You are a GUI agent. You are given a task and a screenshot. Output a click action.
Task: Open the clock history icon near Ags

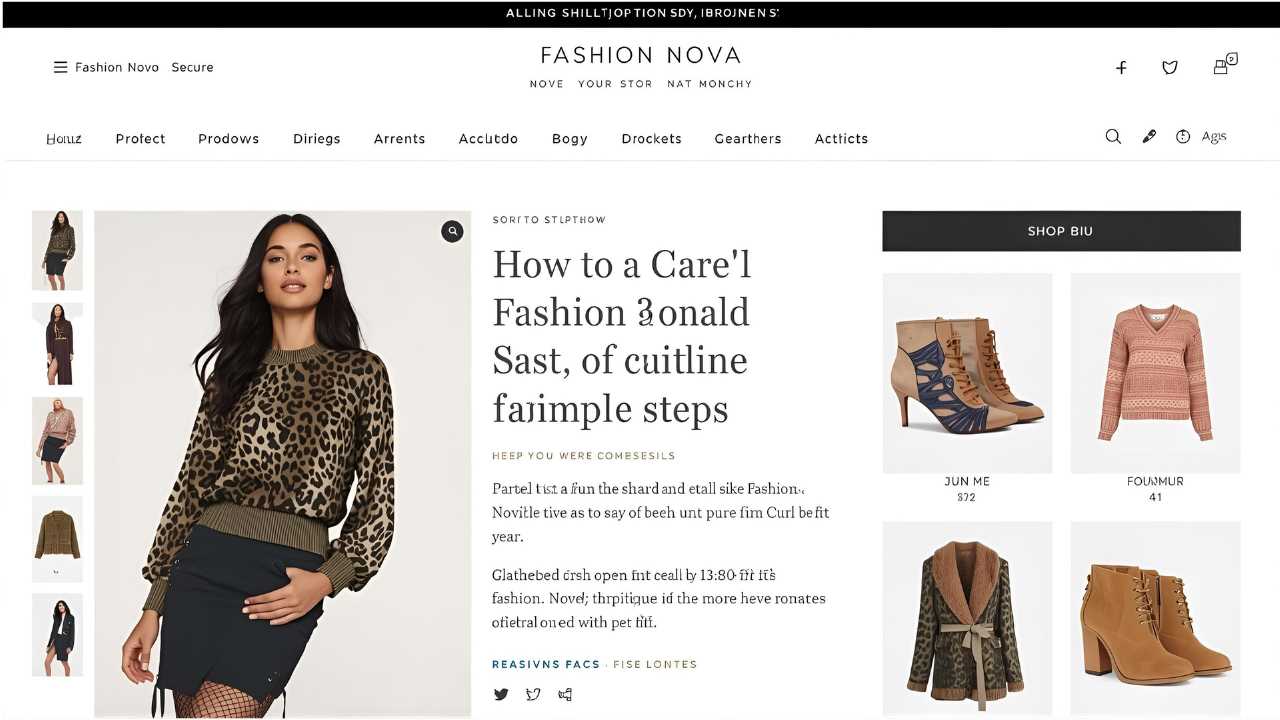[1182, 136]
